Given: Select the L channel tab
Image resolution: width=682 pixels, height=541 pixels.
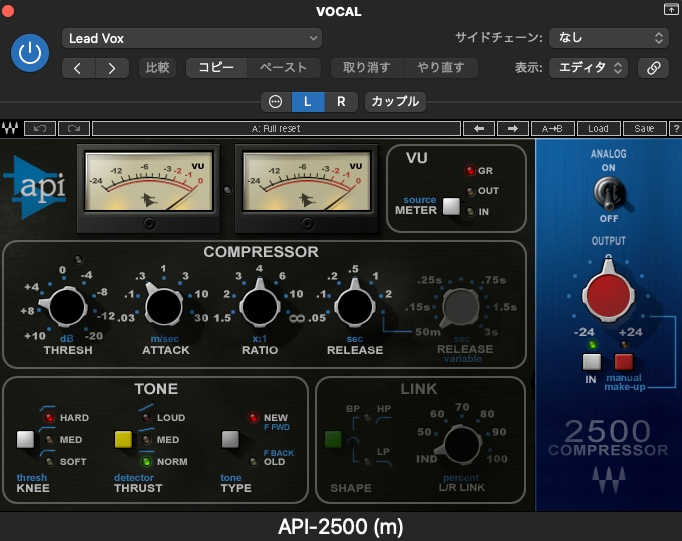Looking at the screenshot, I should [308, 101].
